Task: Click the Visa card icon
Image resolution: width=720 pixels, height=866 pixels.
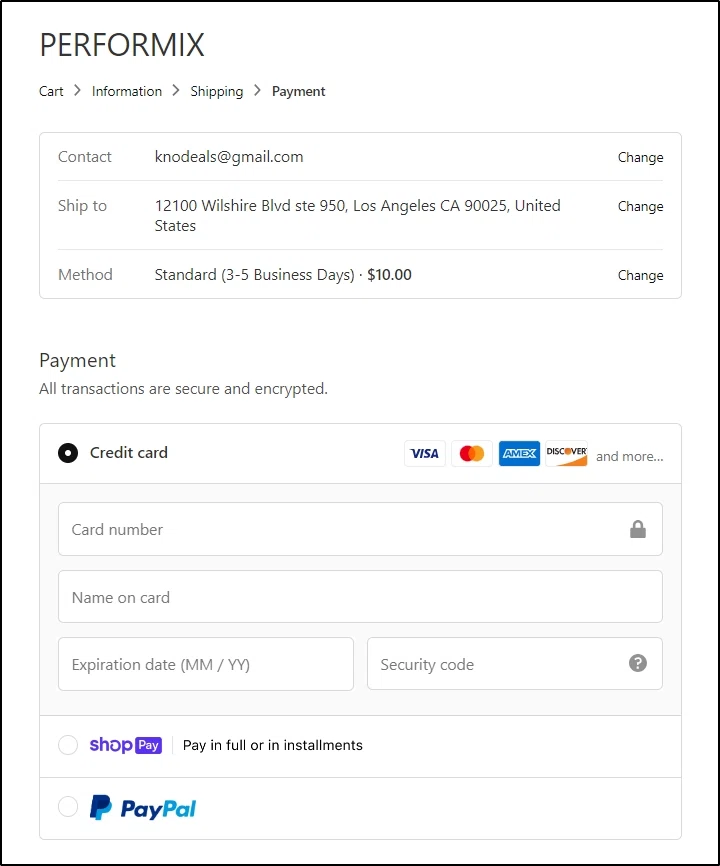Action: pos(424,453)
